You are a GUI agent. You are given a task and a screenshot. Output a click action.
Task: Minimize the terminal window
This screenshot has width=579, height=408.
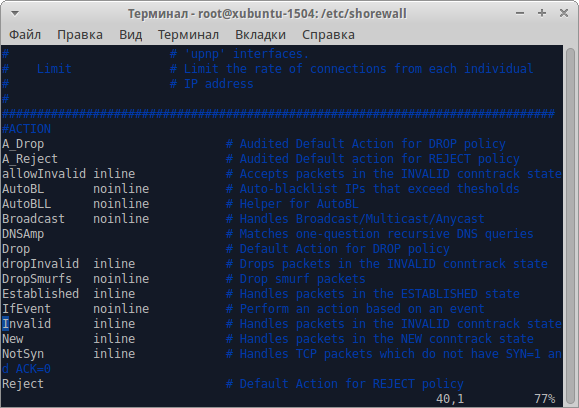tap(520, 13)
